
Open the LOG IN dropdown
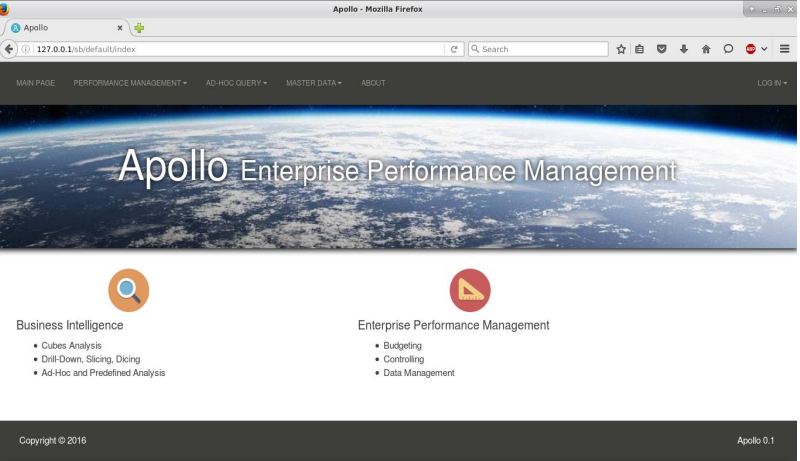point(772,83)
